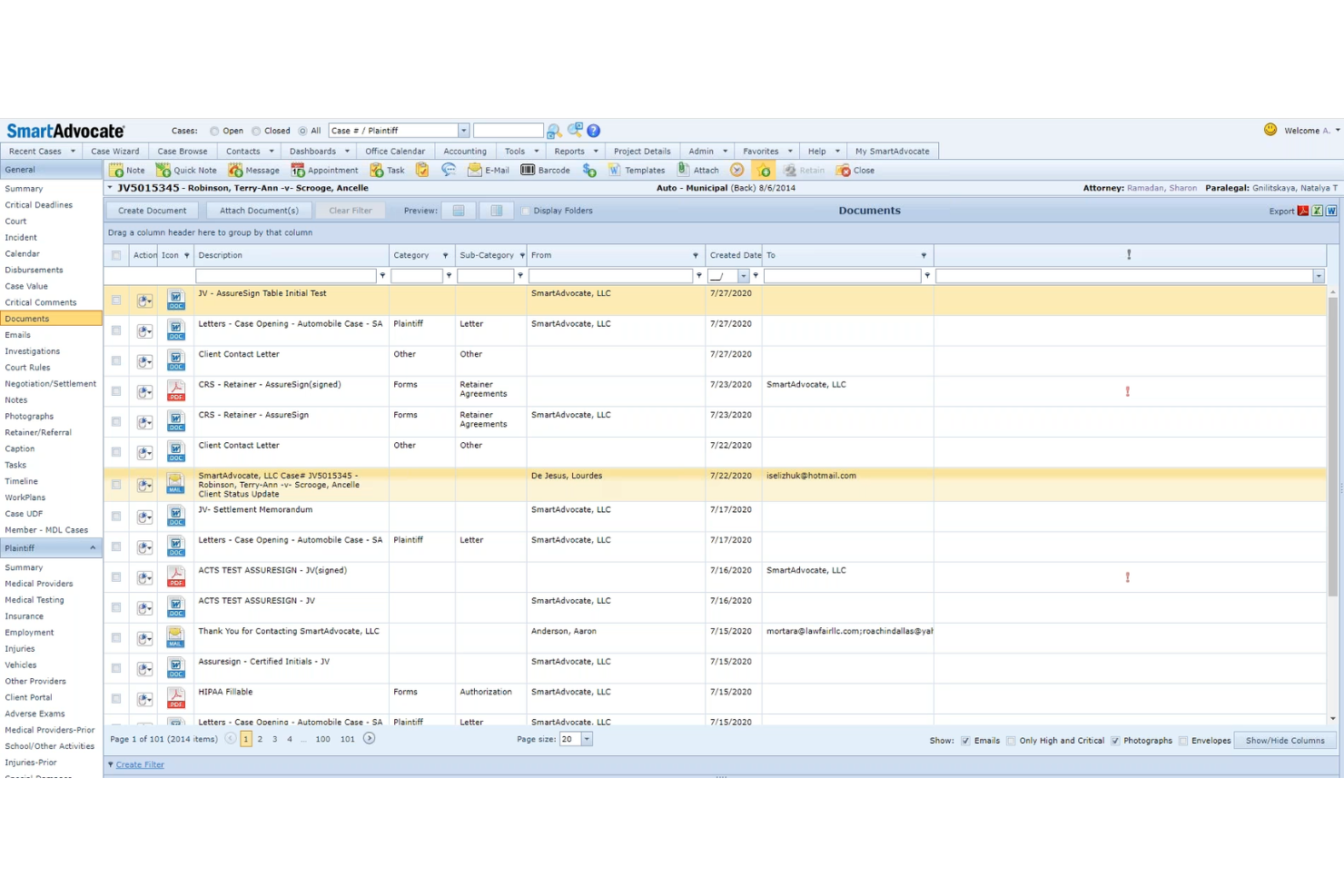Collapse the Plaintiff sidebar section
1344x896 pixels.
pyautogui.click(x=93, y=548)
